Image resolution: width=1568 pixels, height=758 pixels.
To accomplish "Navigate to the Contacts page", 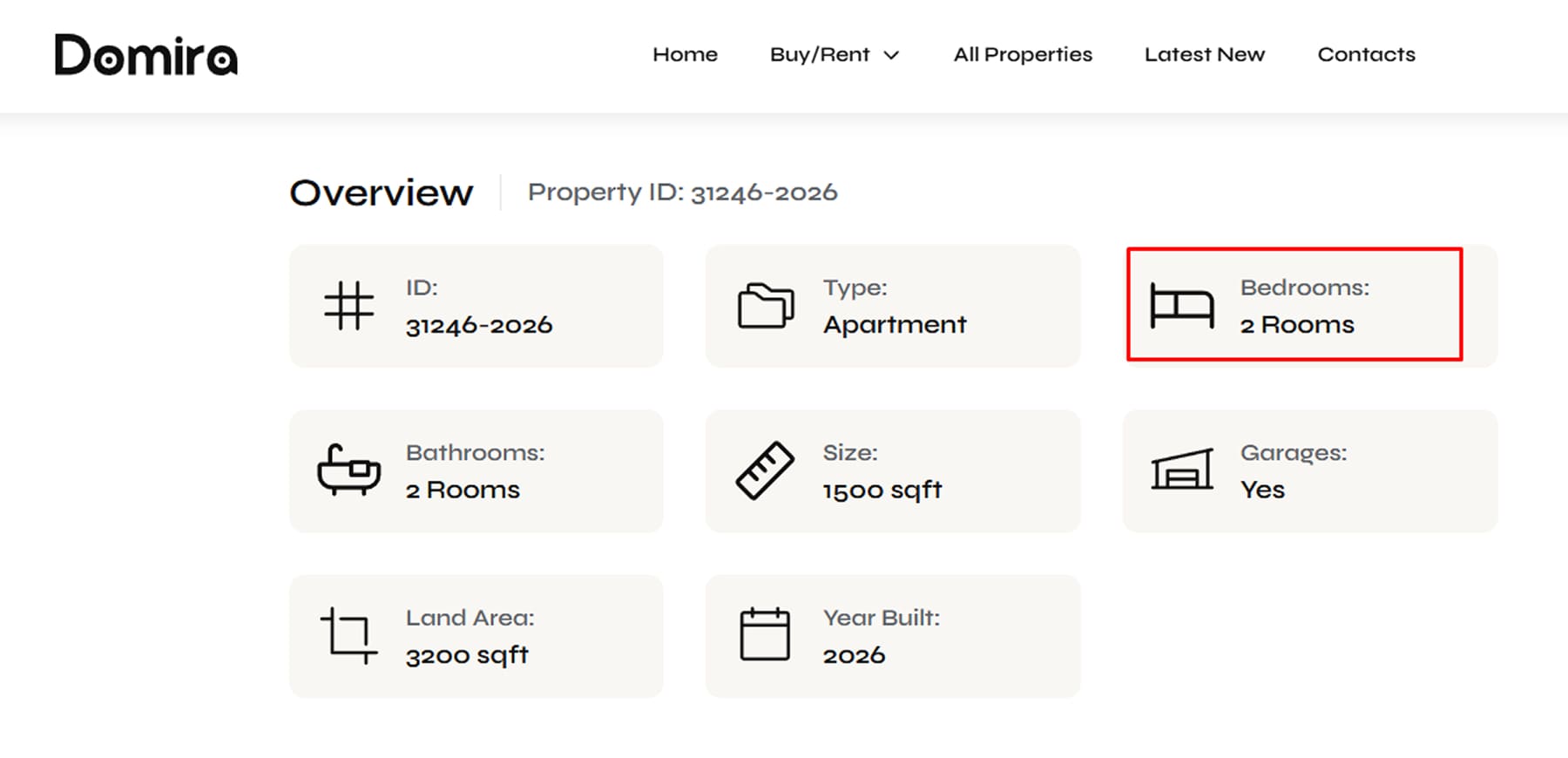I will click(x=1367, y=55).
